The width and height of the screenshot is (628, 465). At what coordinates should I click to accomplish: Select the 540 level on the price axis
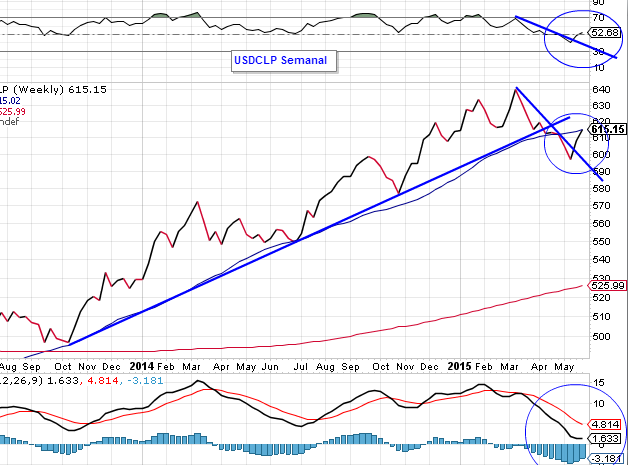601,260
